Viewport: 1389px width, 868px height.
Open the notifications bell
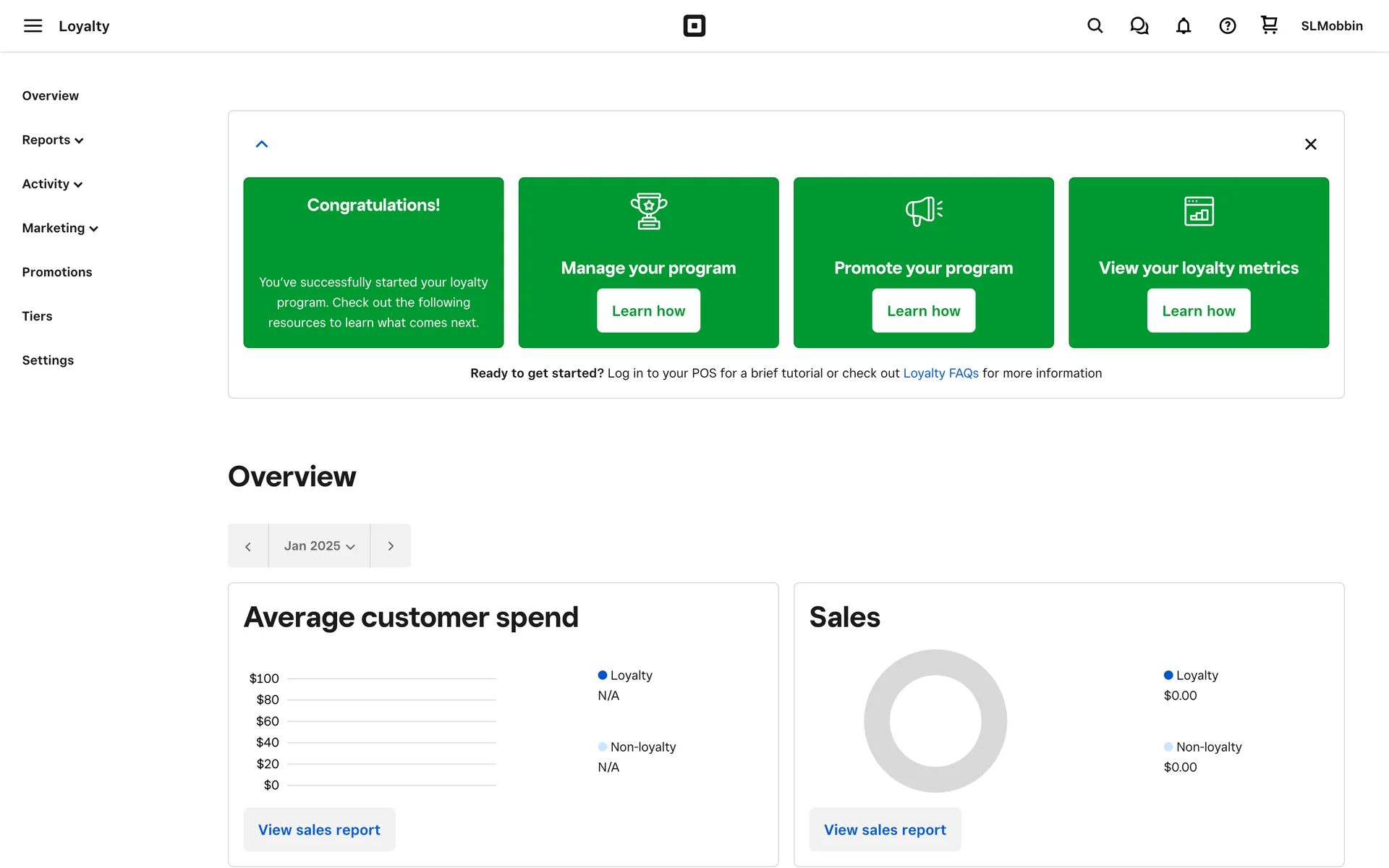1183,26
